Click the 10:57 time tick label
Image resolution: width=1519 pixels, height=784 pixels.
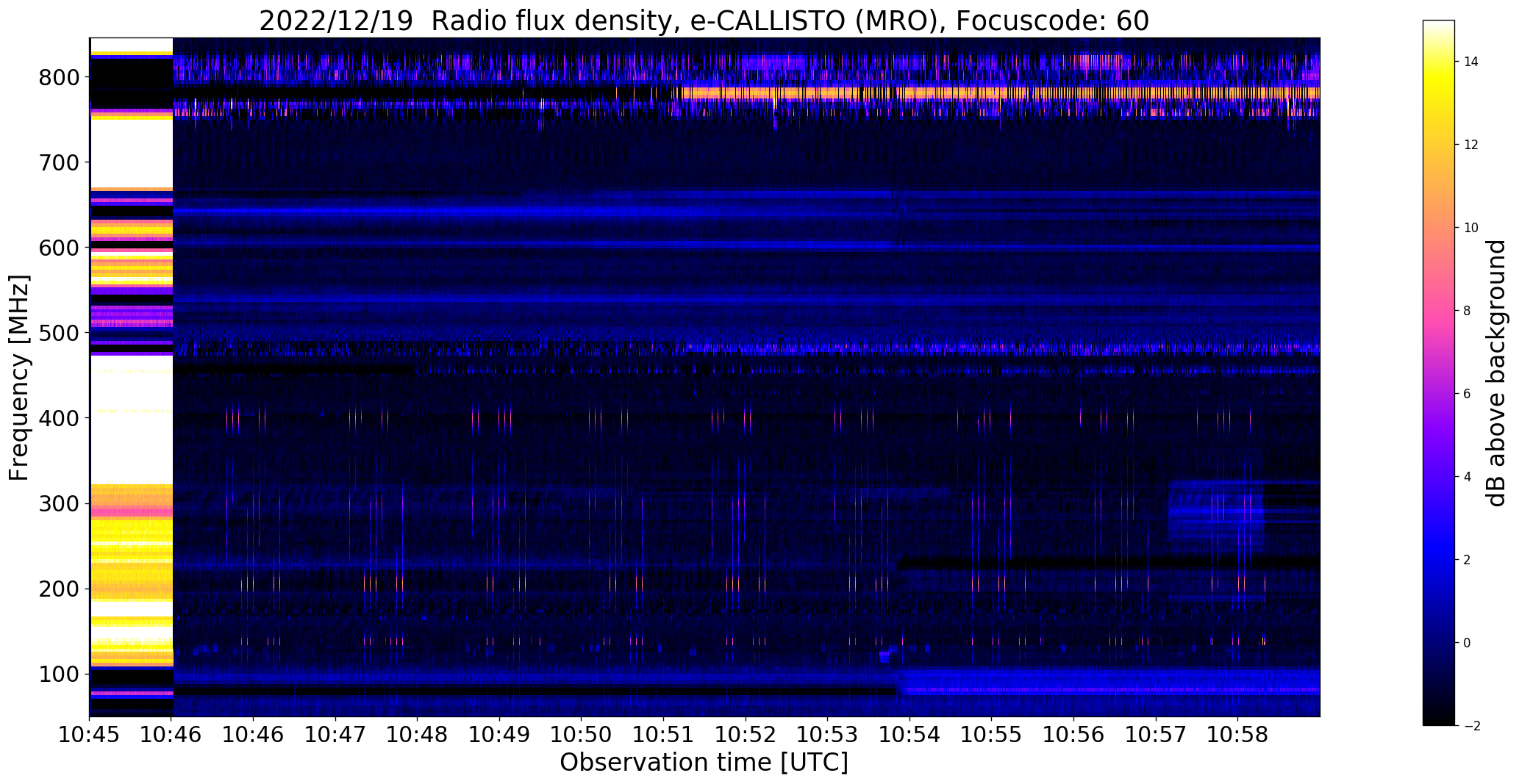1155,735
